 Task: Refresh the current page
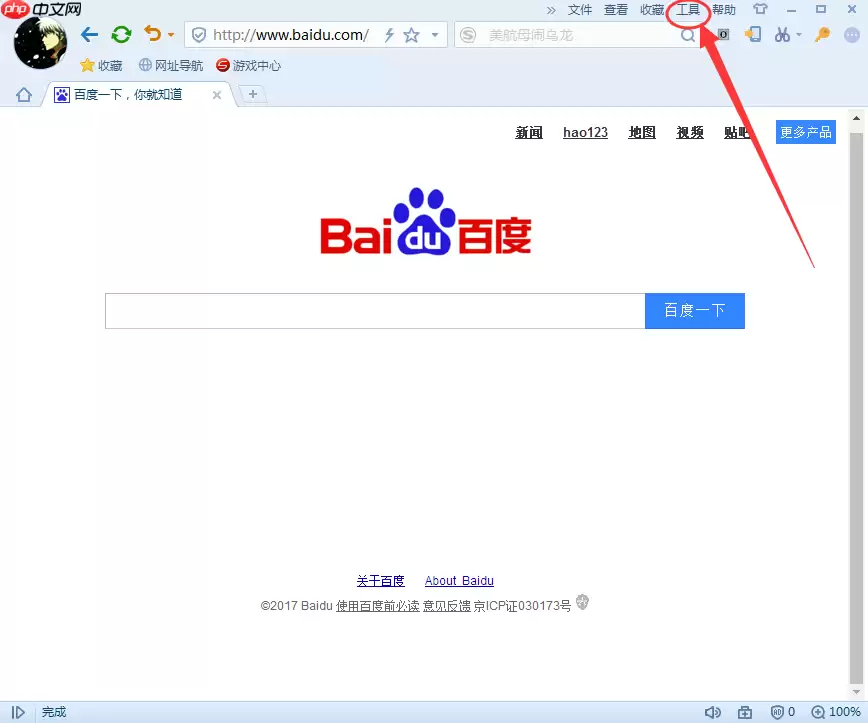(x=121, y=33)
